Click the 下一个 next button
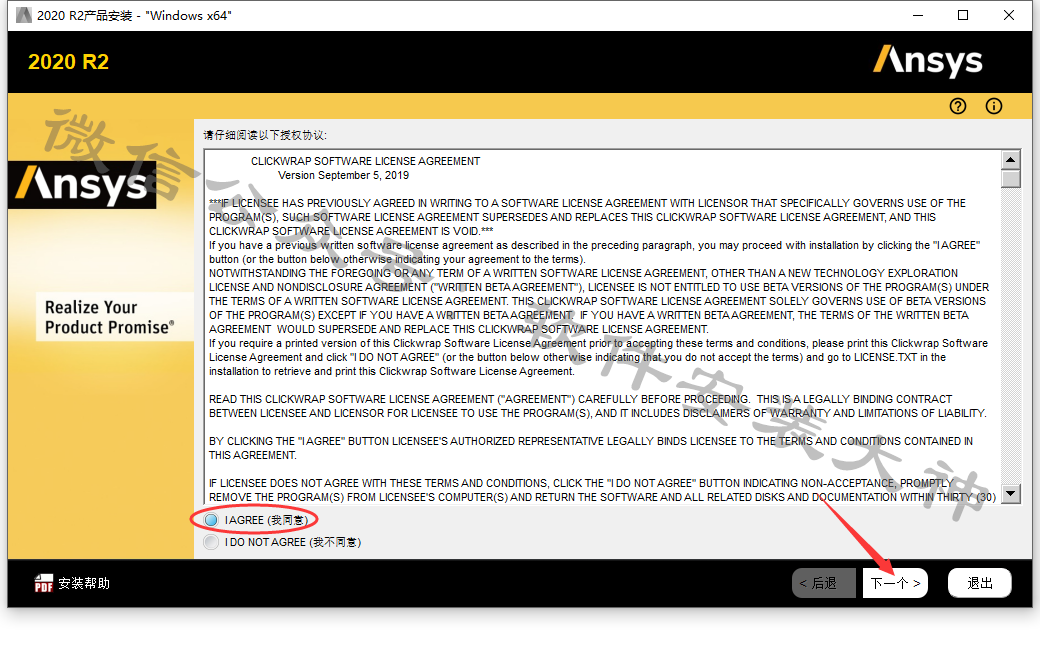 [895, 583]
